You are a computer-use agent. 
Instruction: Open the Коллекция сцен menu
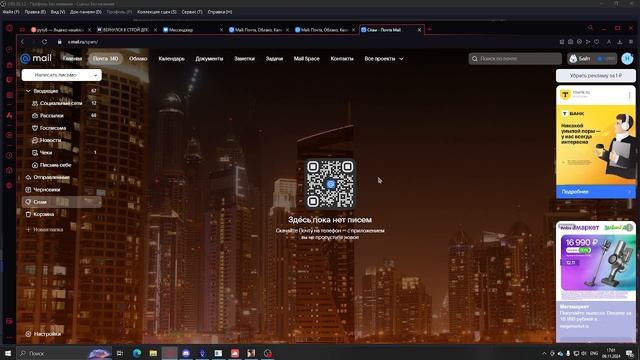coord(156,12)
